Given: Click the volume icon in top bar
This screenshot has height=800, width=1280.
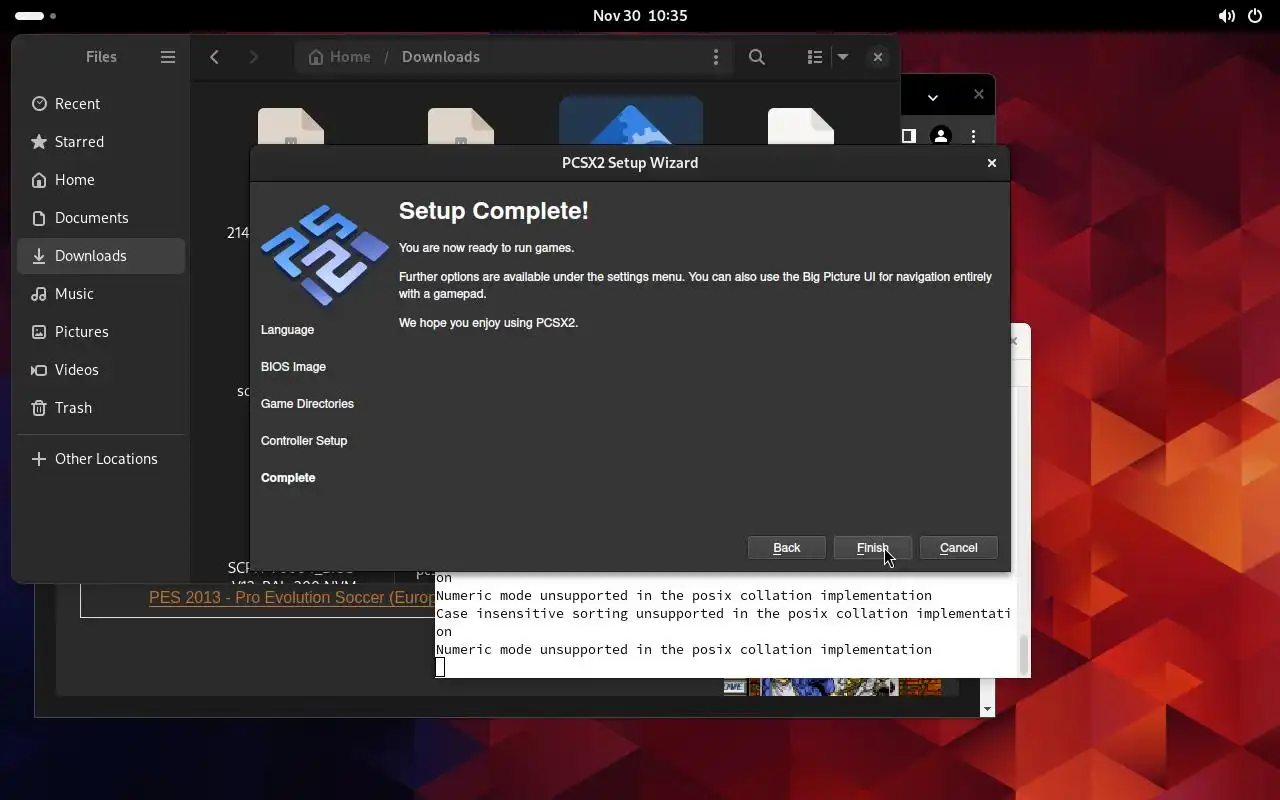Looking at the screenshot, I should tap(1226, 16).
